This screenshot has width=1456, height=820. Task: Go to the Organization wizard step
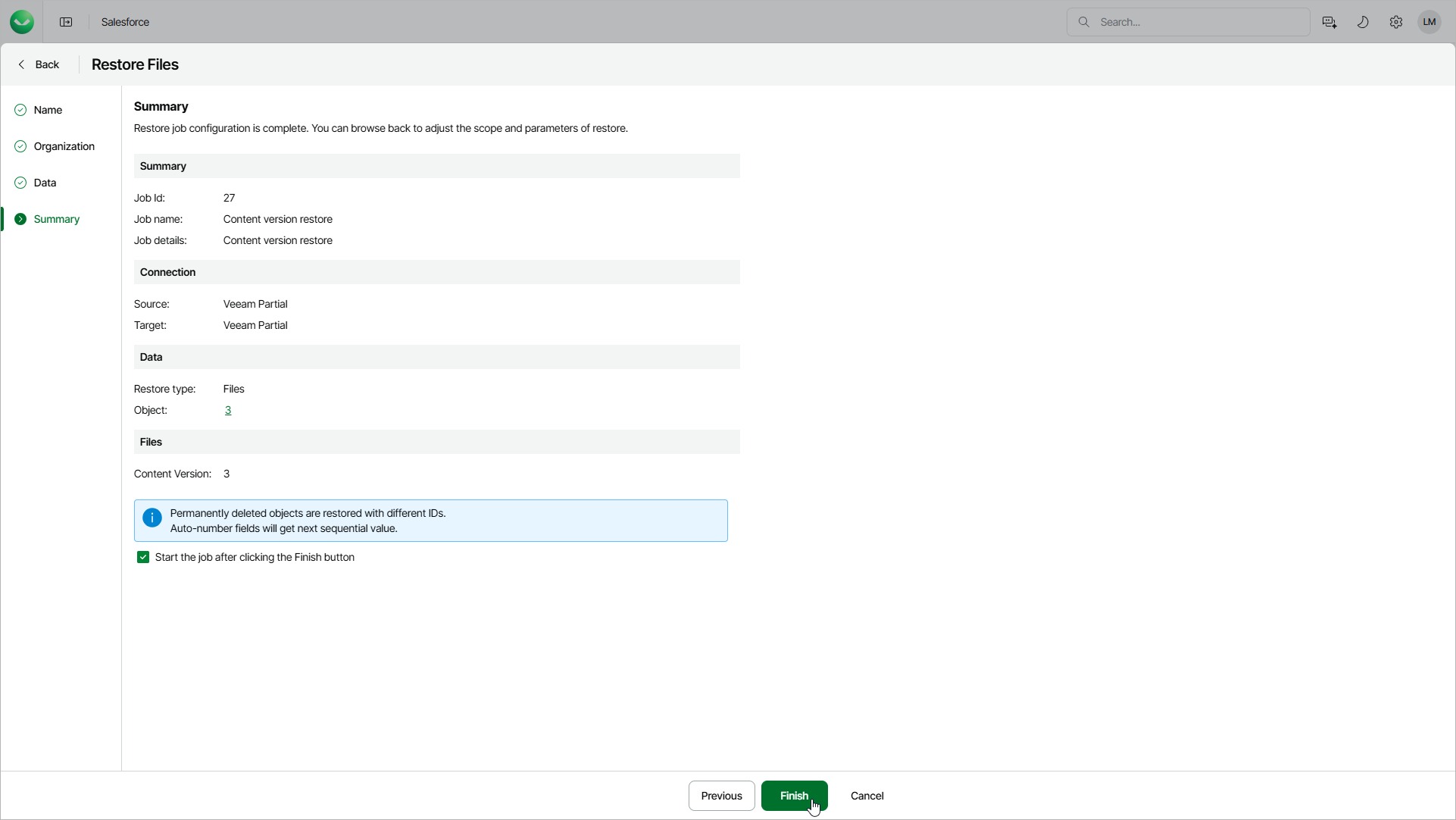(64, 146)
